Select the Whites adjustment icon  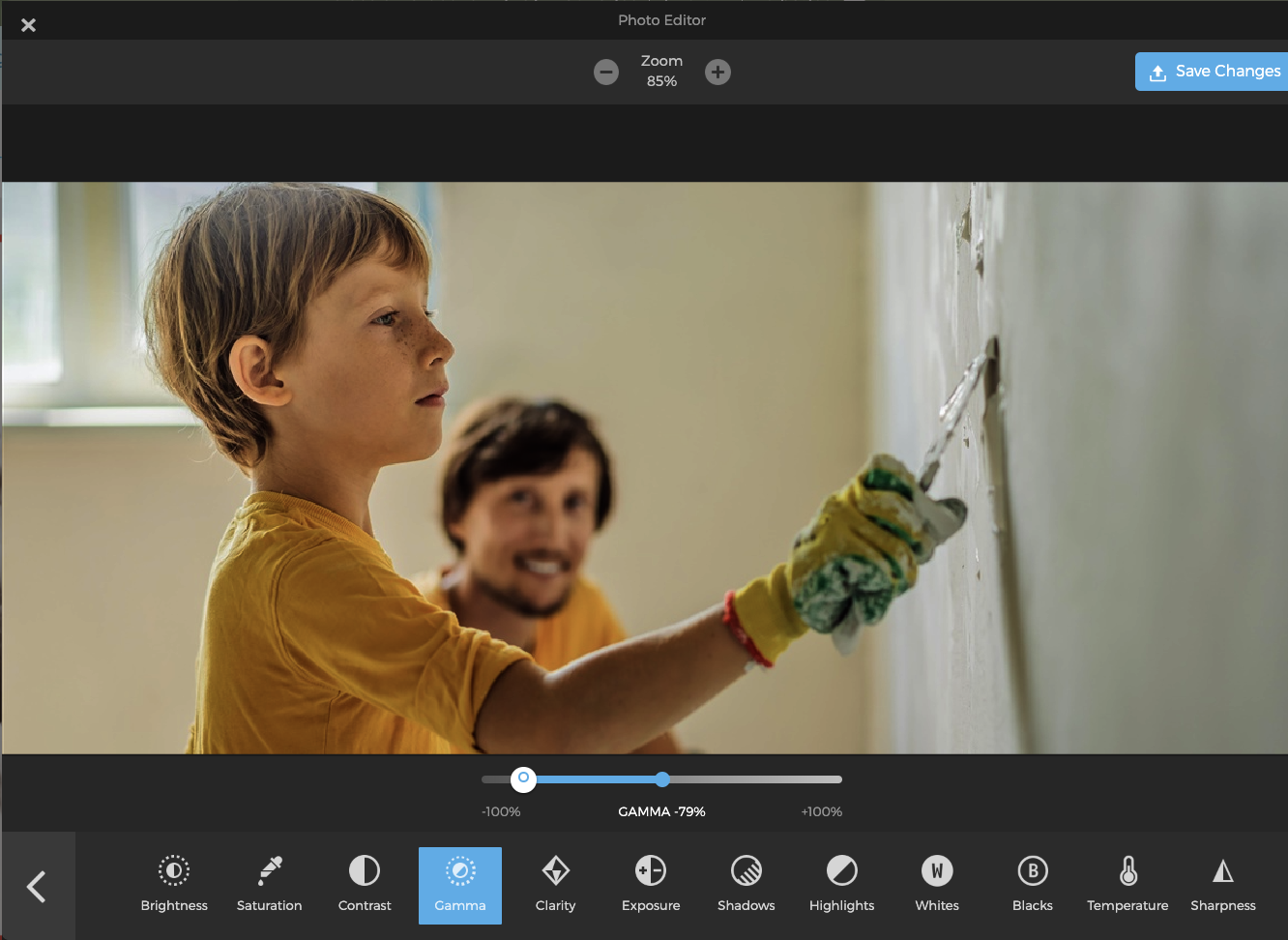pos(937,884)
